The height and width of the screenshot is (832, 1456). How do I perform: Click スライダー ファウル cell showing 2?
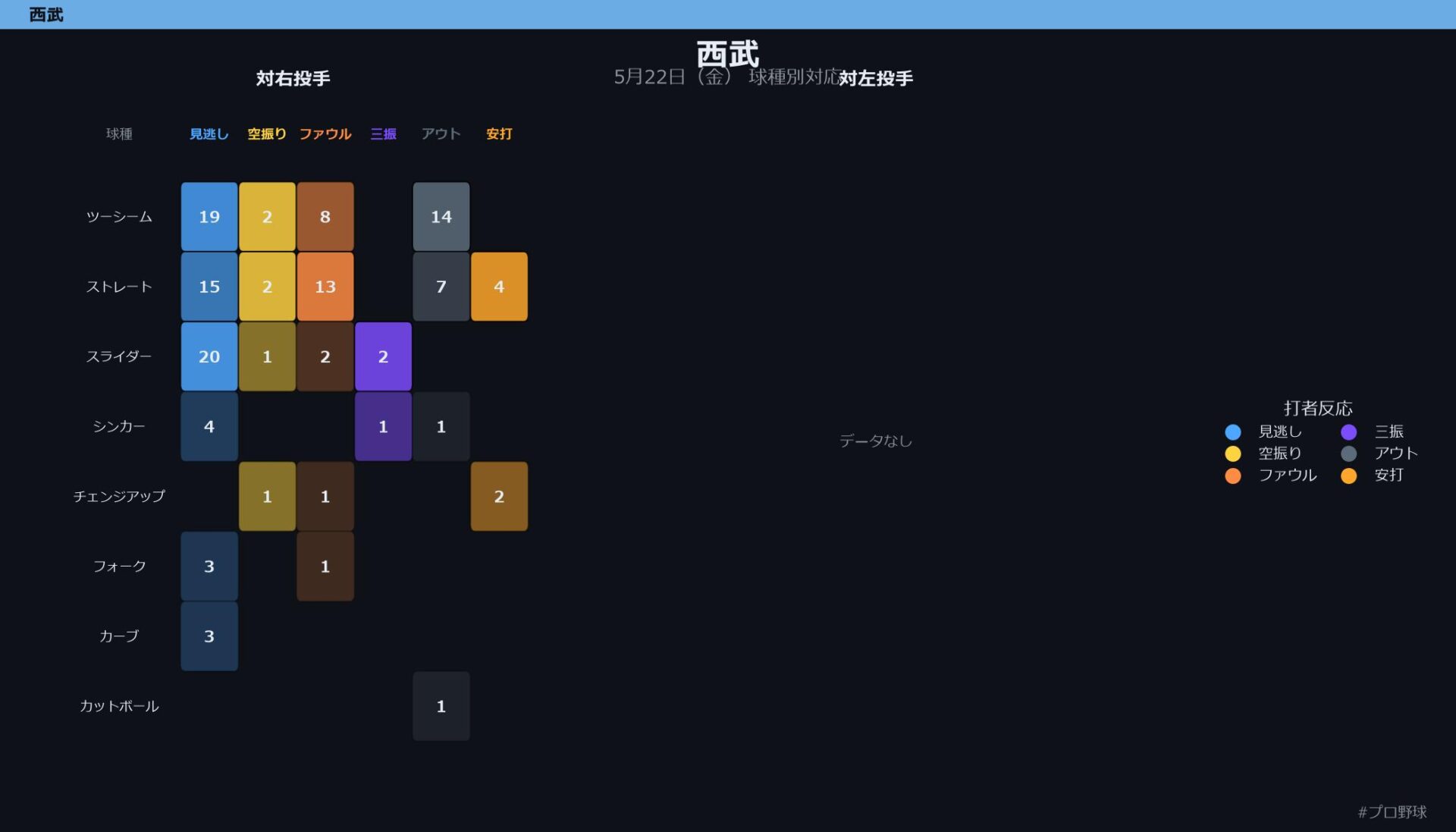(325, 356)
